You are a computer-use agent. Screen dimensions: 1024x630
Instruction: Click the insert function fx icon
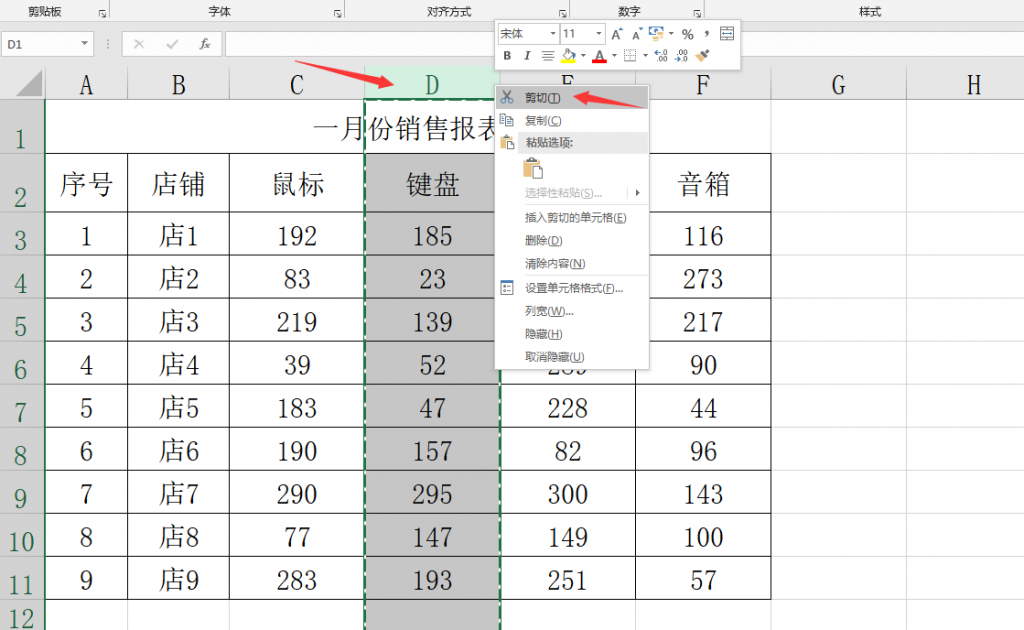click(204, 44)
